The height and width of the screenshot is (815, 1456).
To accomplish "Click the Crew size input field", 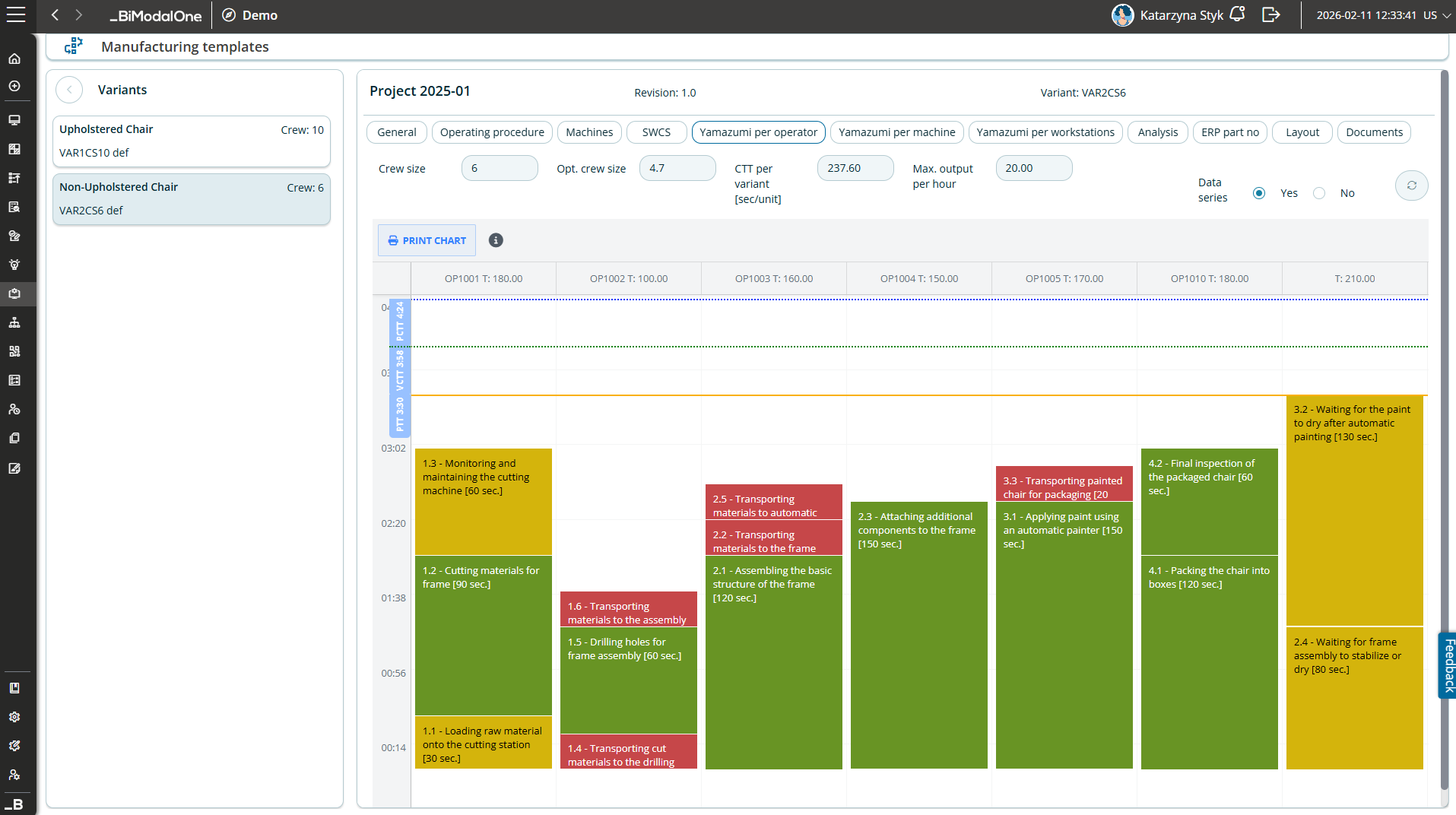I will pos(499,168).
